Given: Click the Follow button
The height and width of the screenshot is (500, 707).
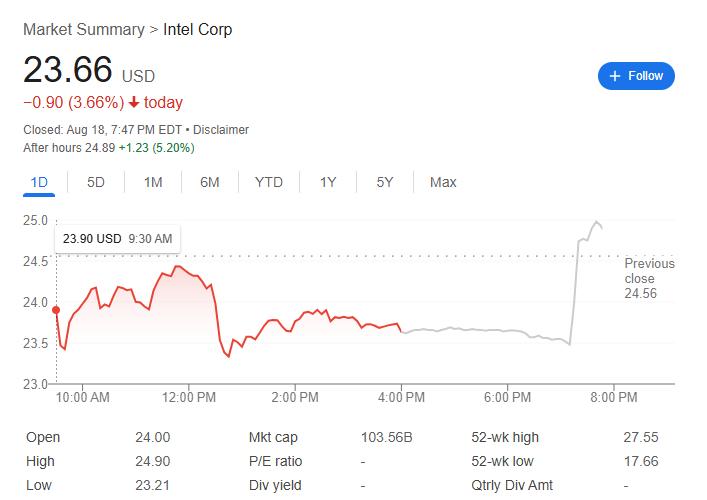Looking at the screenshot, I should click(x=636, y=76).
